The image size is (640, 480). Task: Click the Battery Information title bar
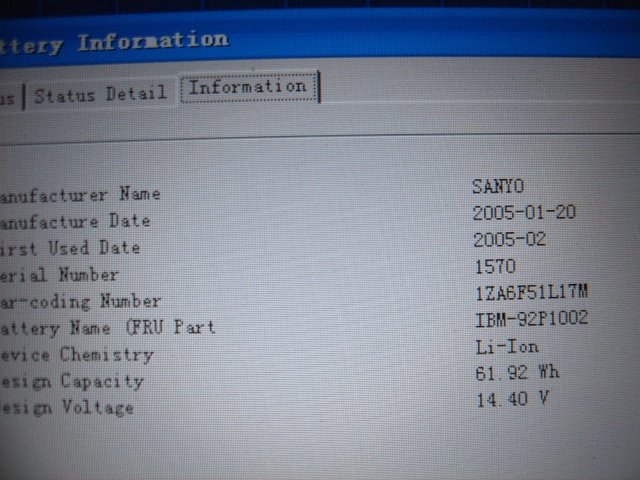click(x=320, y=39)
